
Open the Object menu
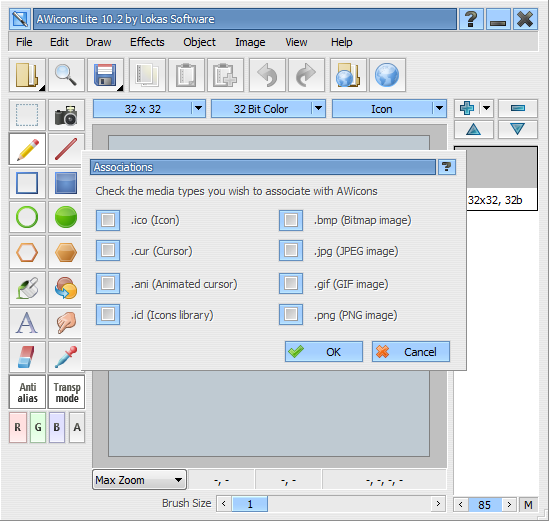[200, 42]
